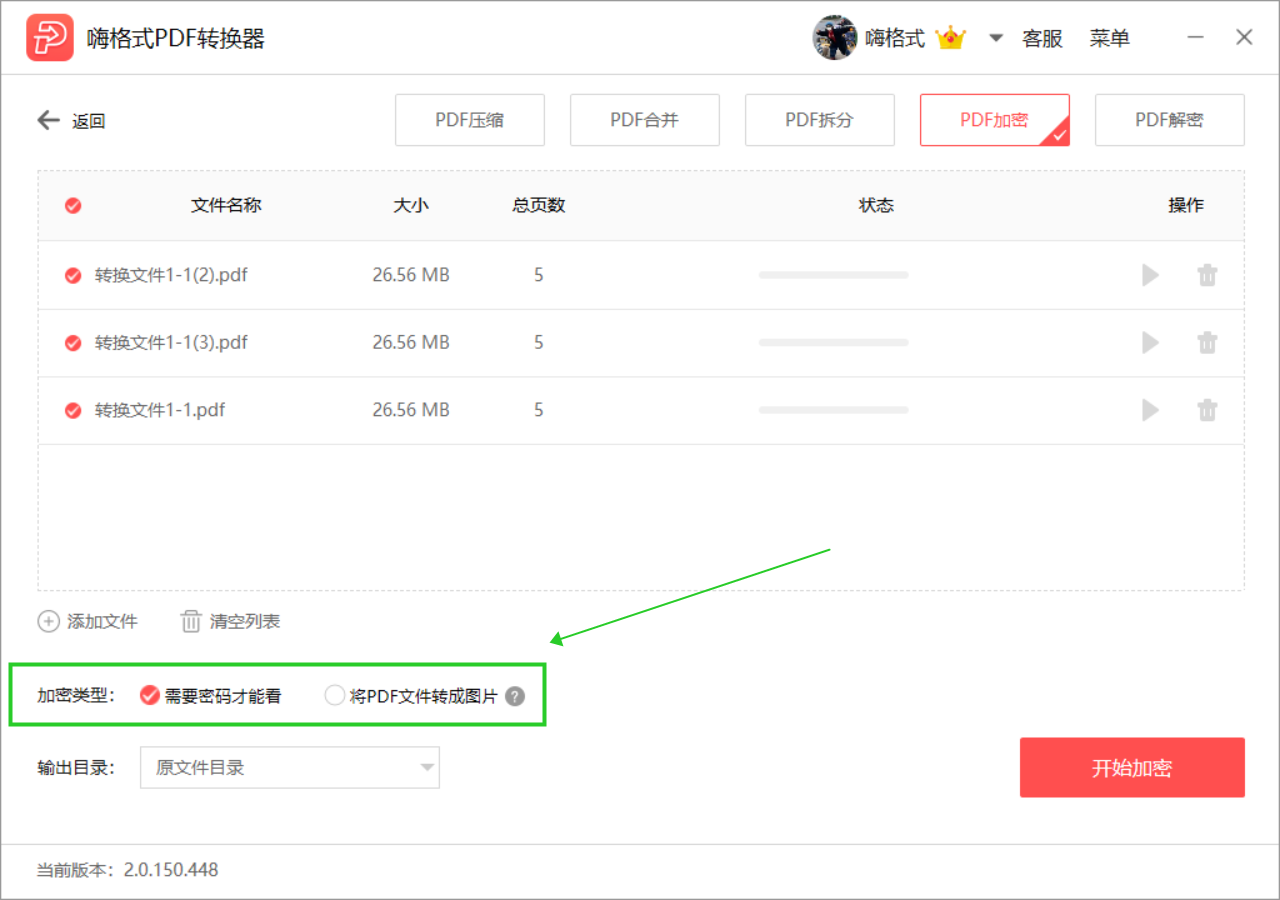The image size is (1280, 900).
Task: Click the 嗨格式 username
Action: 895,38
